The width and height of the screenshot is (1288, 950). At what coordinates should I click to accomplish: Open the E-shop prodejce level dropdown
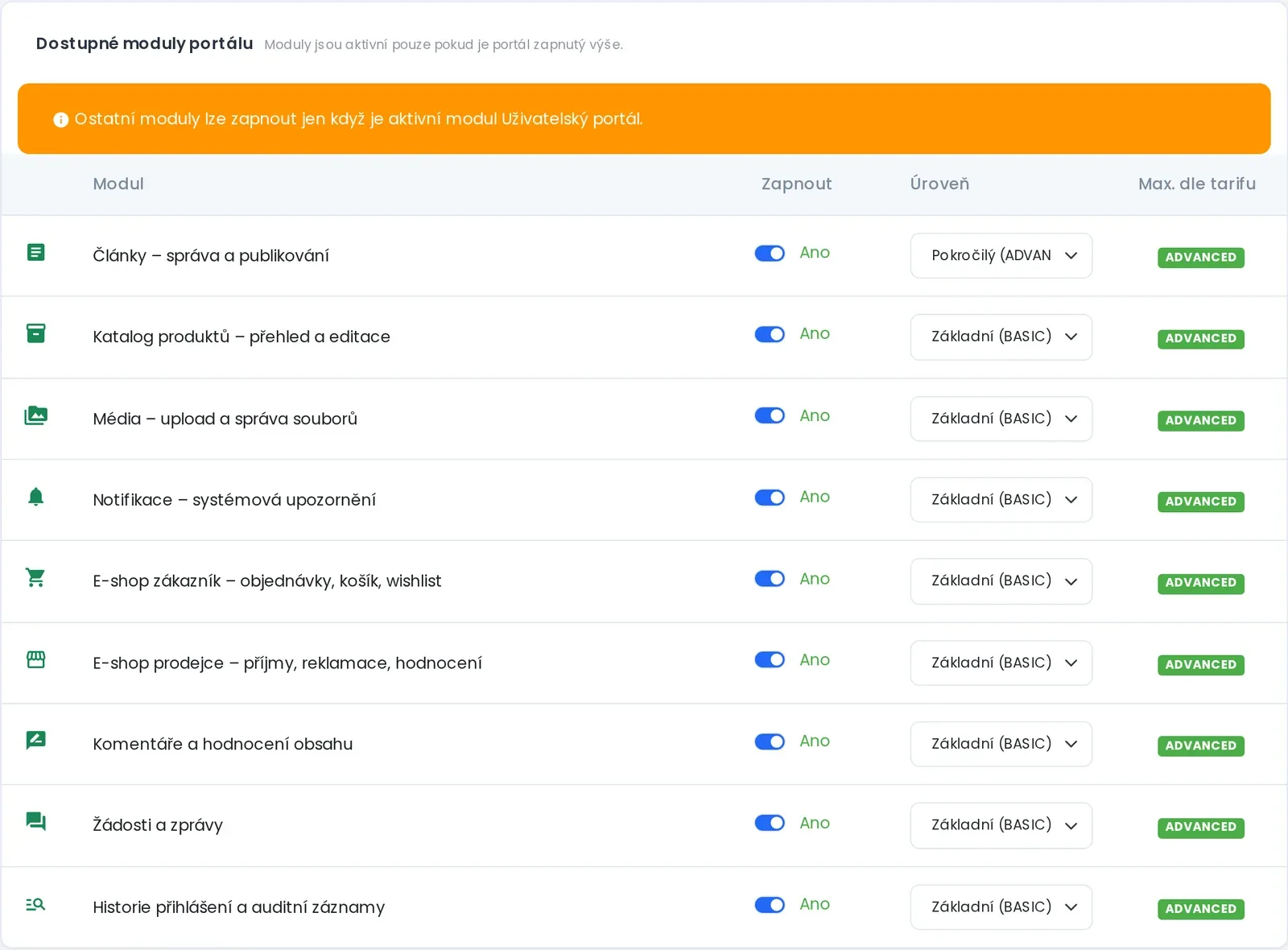point(1001,663)
